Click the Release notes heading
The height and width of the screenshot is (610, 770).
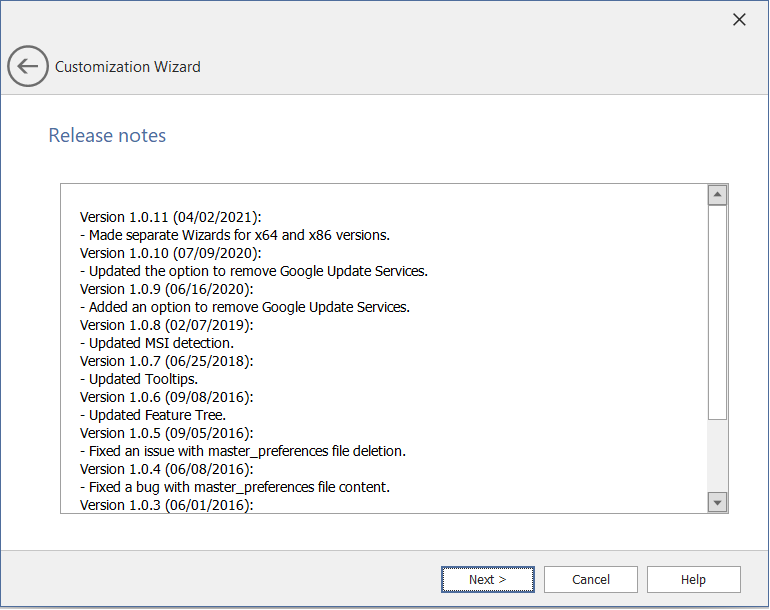point(107,135)
